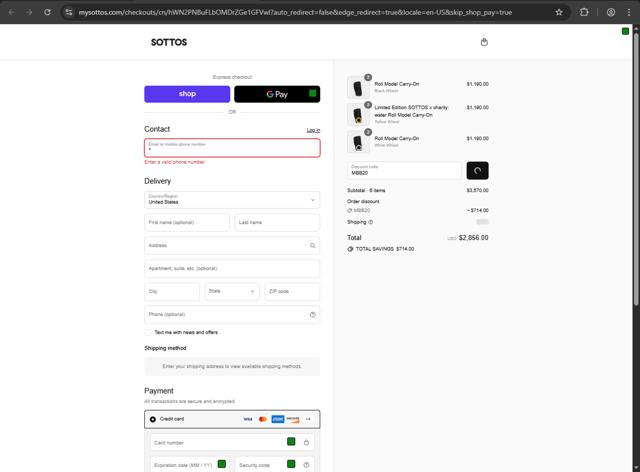Click the -$714.00 discount amount

click(478, 211)
